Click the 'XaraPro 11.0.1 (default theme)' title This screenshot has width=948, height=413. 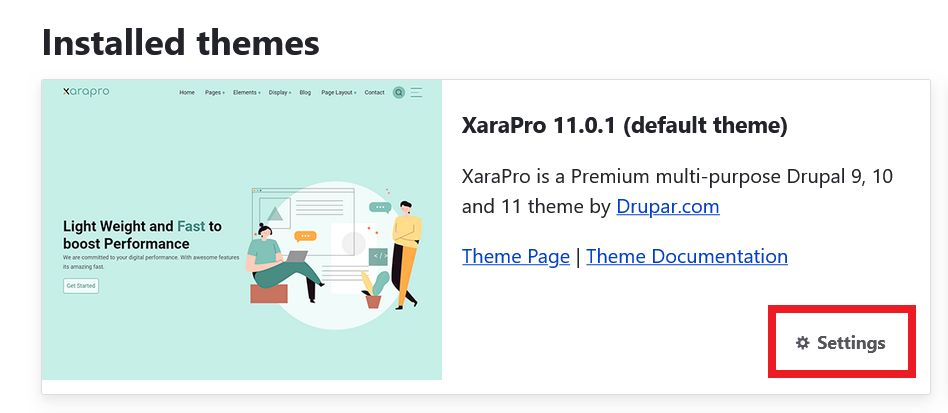tap(625, 126)
